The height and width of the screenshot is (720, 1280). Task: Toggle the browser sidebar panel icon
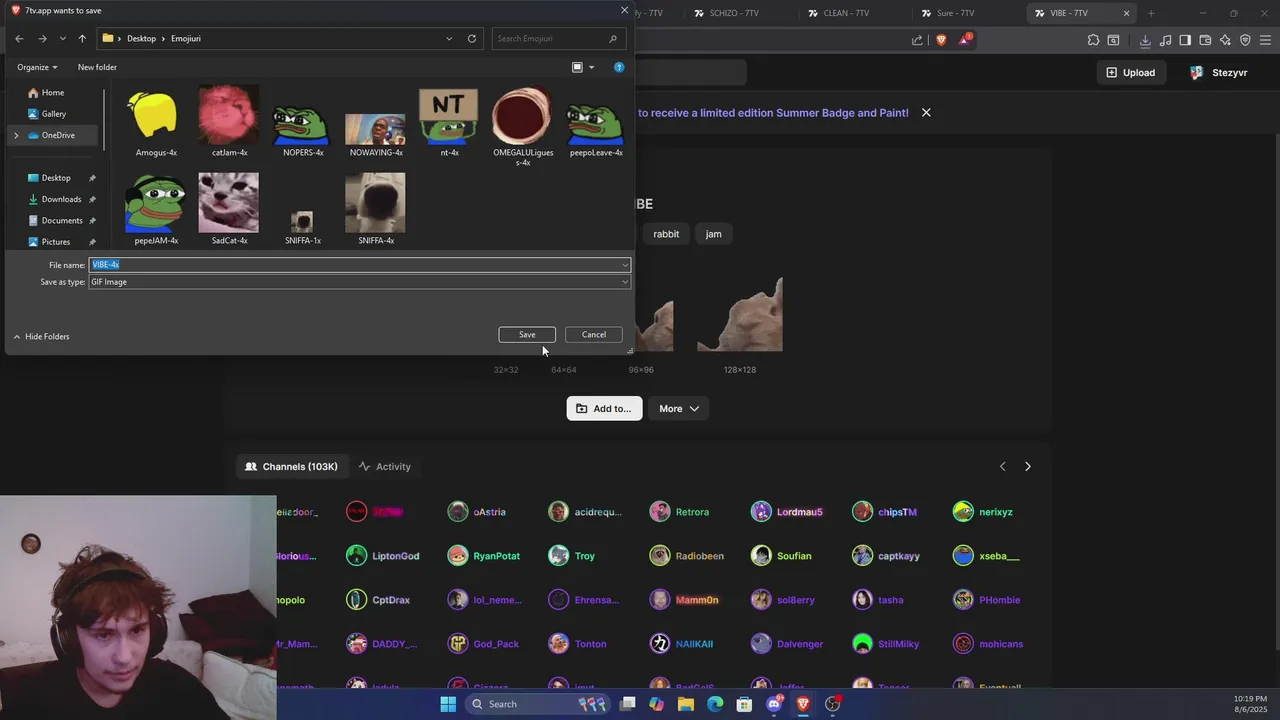pyautogui.click(x=1185, y=40)
